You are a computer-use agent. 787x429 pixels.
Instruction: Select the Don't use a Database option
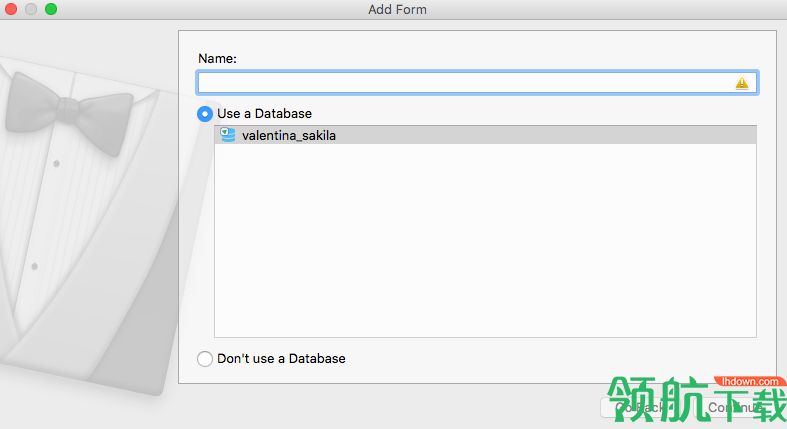[x=205, y=359]
